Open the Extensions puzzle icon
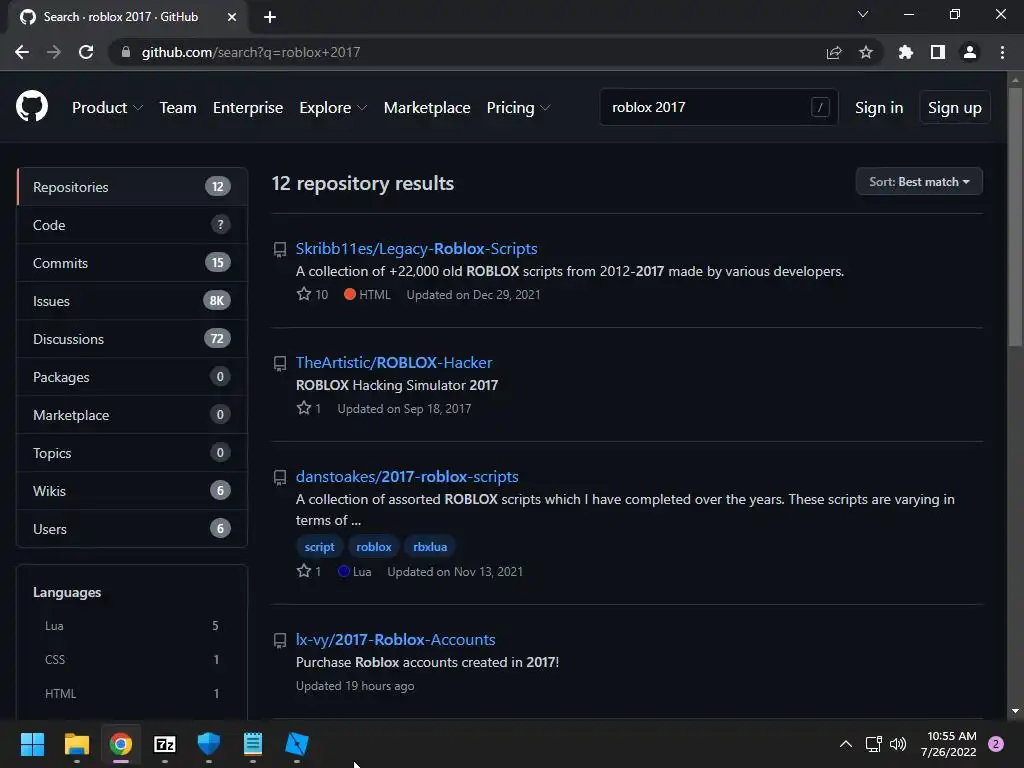 tap(905, 52)
